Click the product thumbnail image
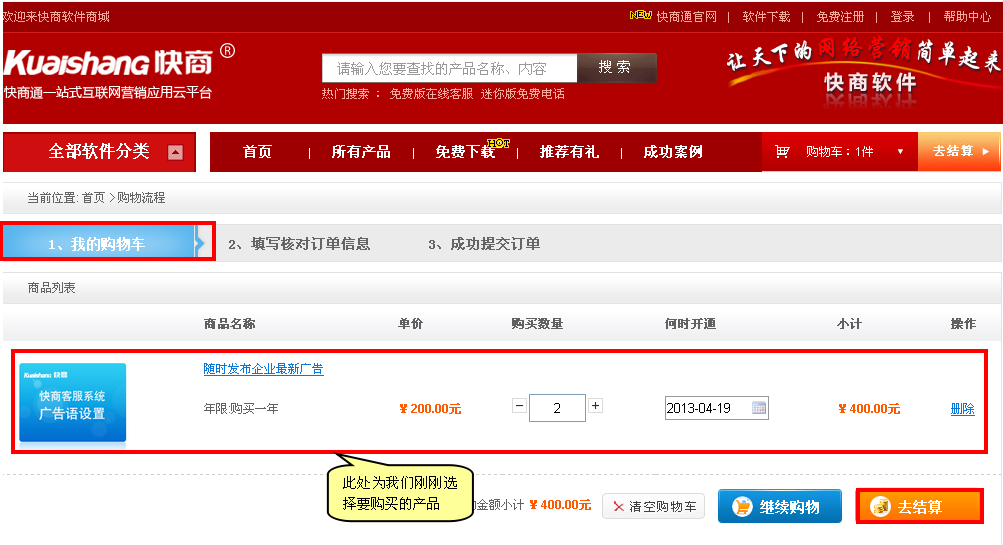Screen dimensions: 1003x545 click(x=73, y=402)
